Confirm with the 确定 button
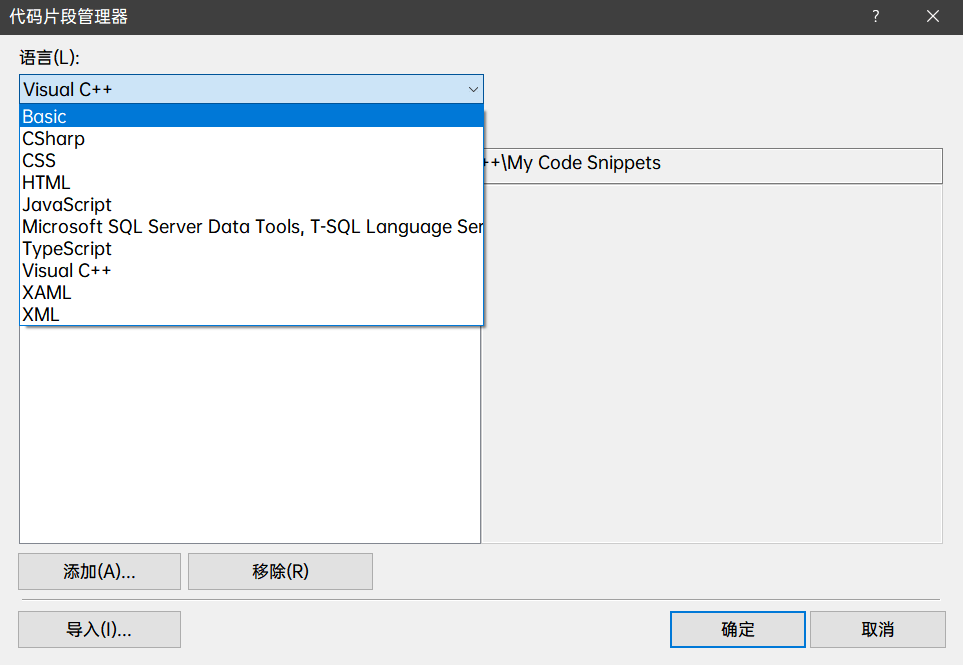Image resolution: width=963 pixels, height=665 pixels. pos(738,629)
